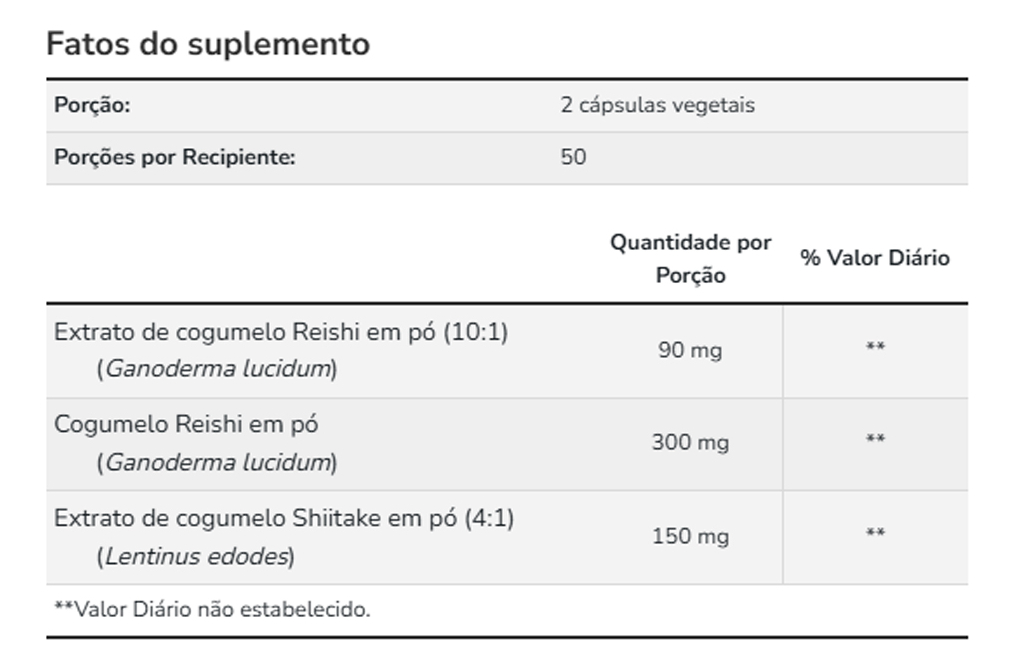Select the "Porção:" row label

pos(92,105)
